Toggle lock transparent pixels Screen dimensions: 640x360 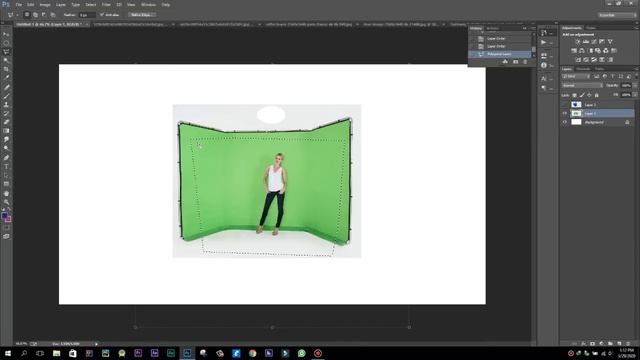click(574, 95)
